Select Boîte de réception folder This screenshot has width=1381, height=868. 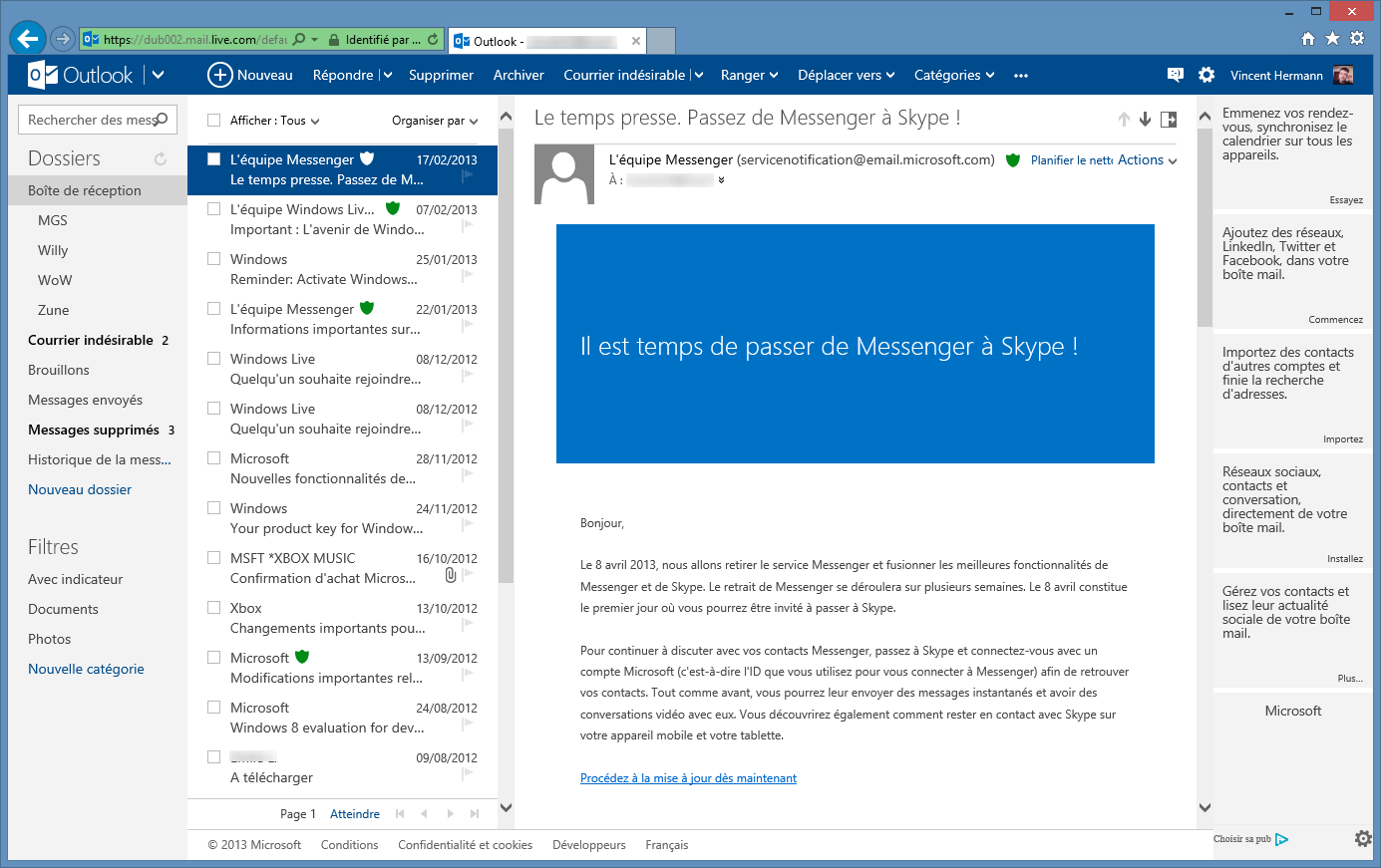click(98, 190)
